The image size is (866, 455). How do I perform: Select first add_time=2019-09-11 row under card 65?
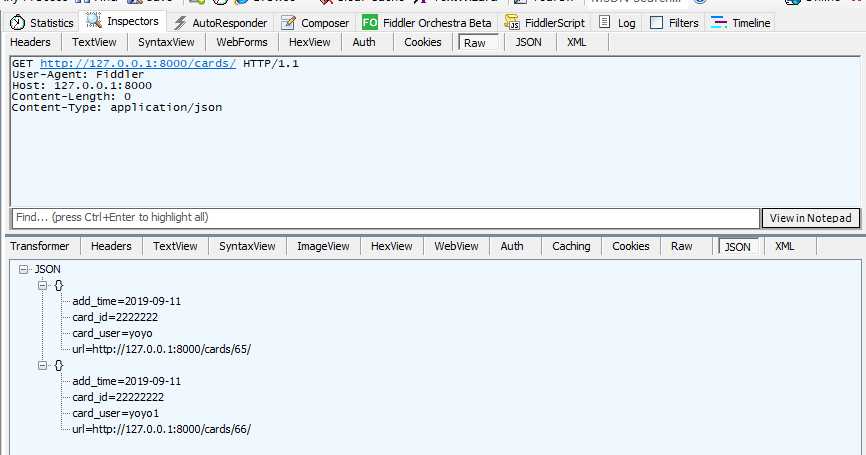(x=126, y=301)
